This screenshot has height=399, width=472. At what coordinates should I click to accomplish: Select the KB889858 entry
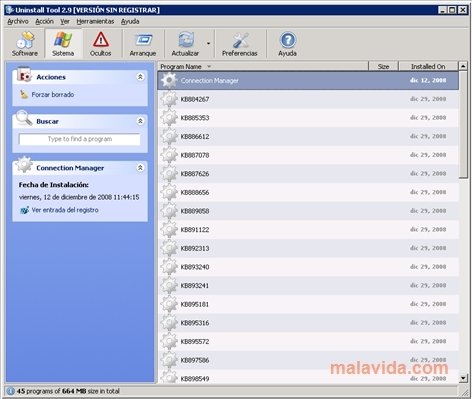[x=308, y=211]
